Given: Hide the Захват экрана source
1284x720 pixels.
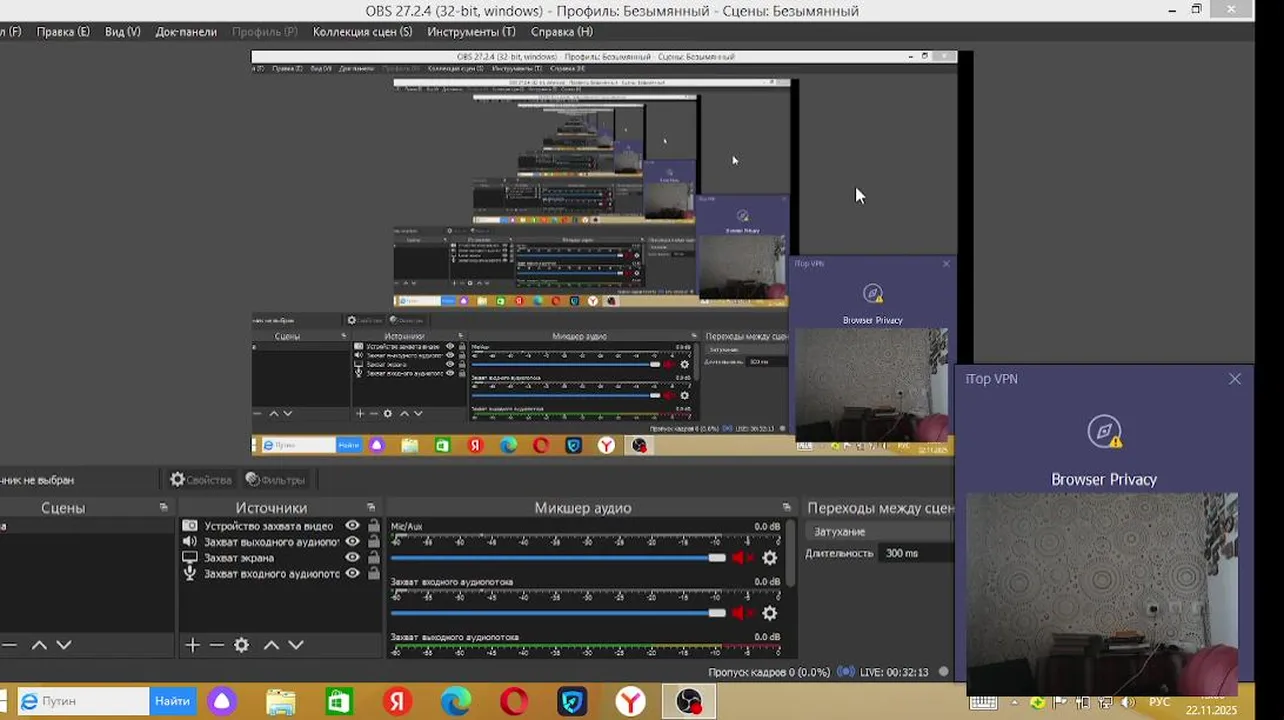Looking at the screenshot, I should tap(352, 558).
